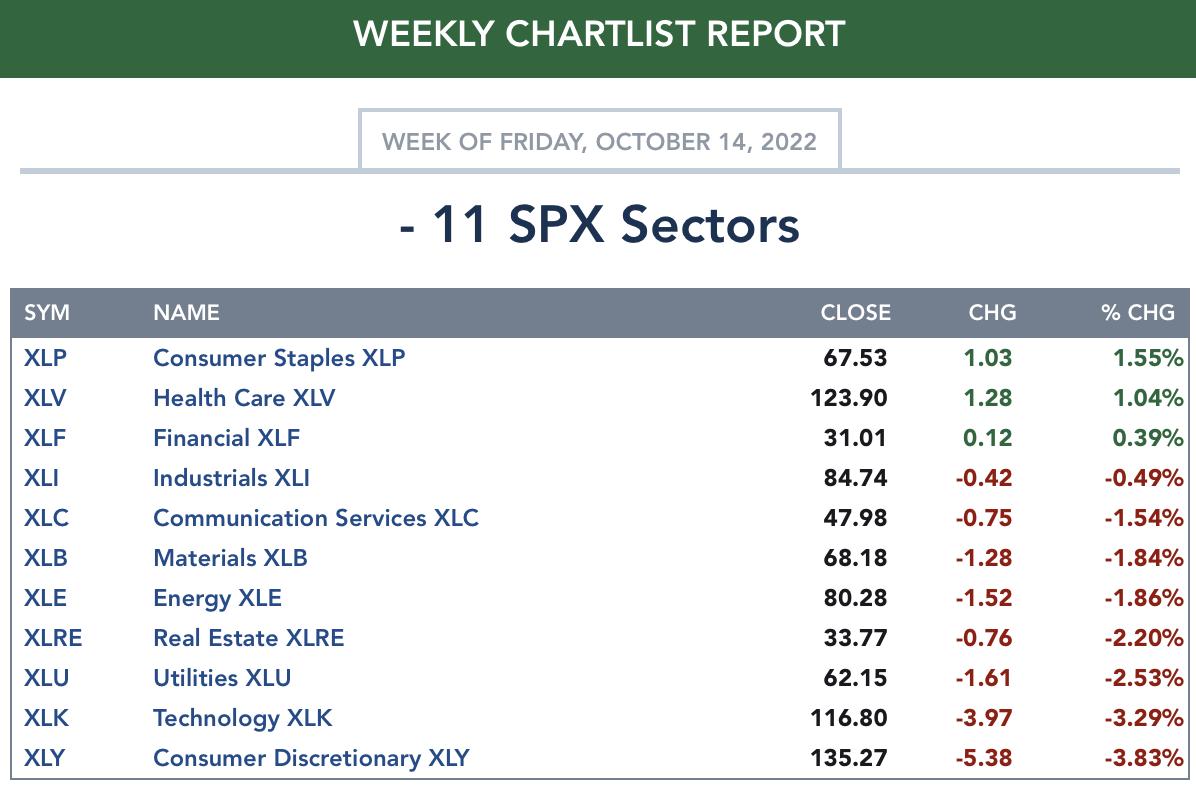This screenshot has height=786, width=1196.
Task: Sort table by NAME column header
Action: coord(186,312)
